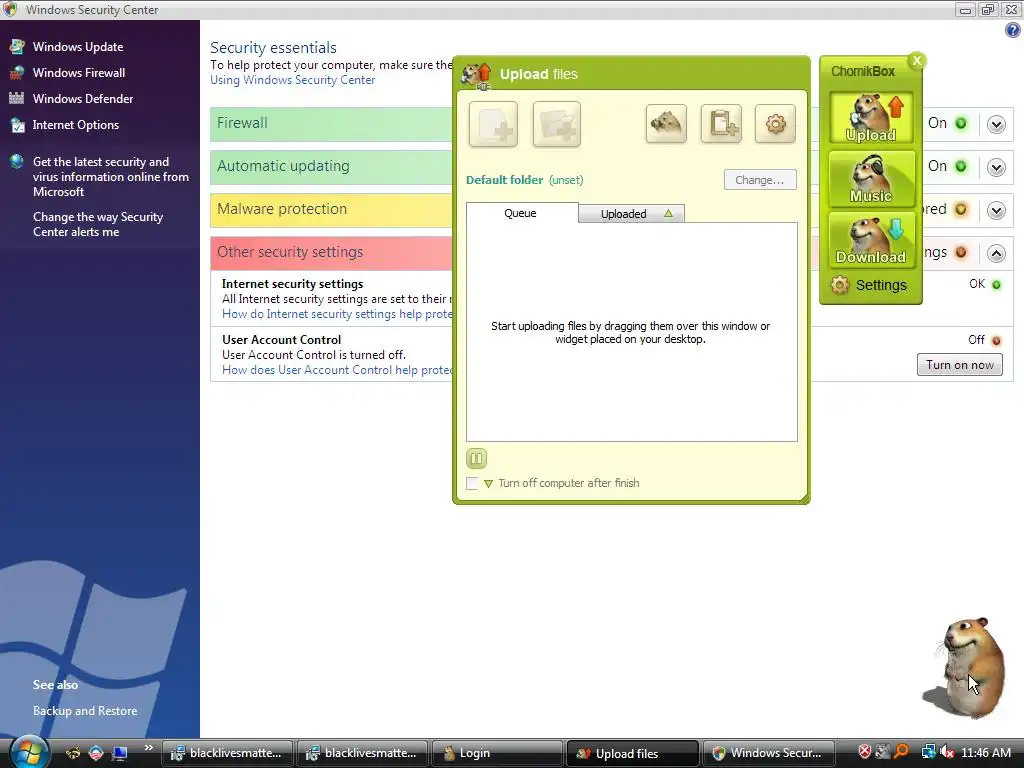Expand the green arrow beside Turn off computer
This screenshot has height=768, width=1024.
(488, 484)
